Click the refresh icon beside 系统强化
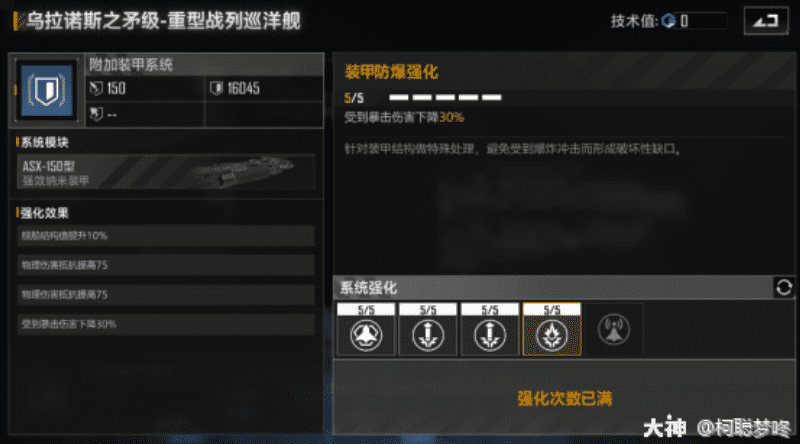 point(784,287)
